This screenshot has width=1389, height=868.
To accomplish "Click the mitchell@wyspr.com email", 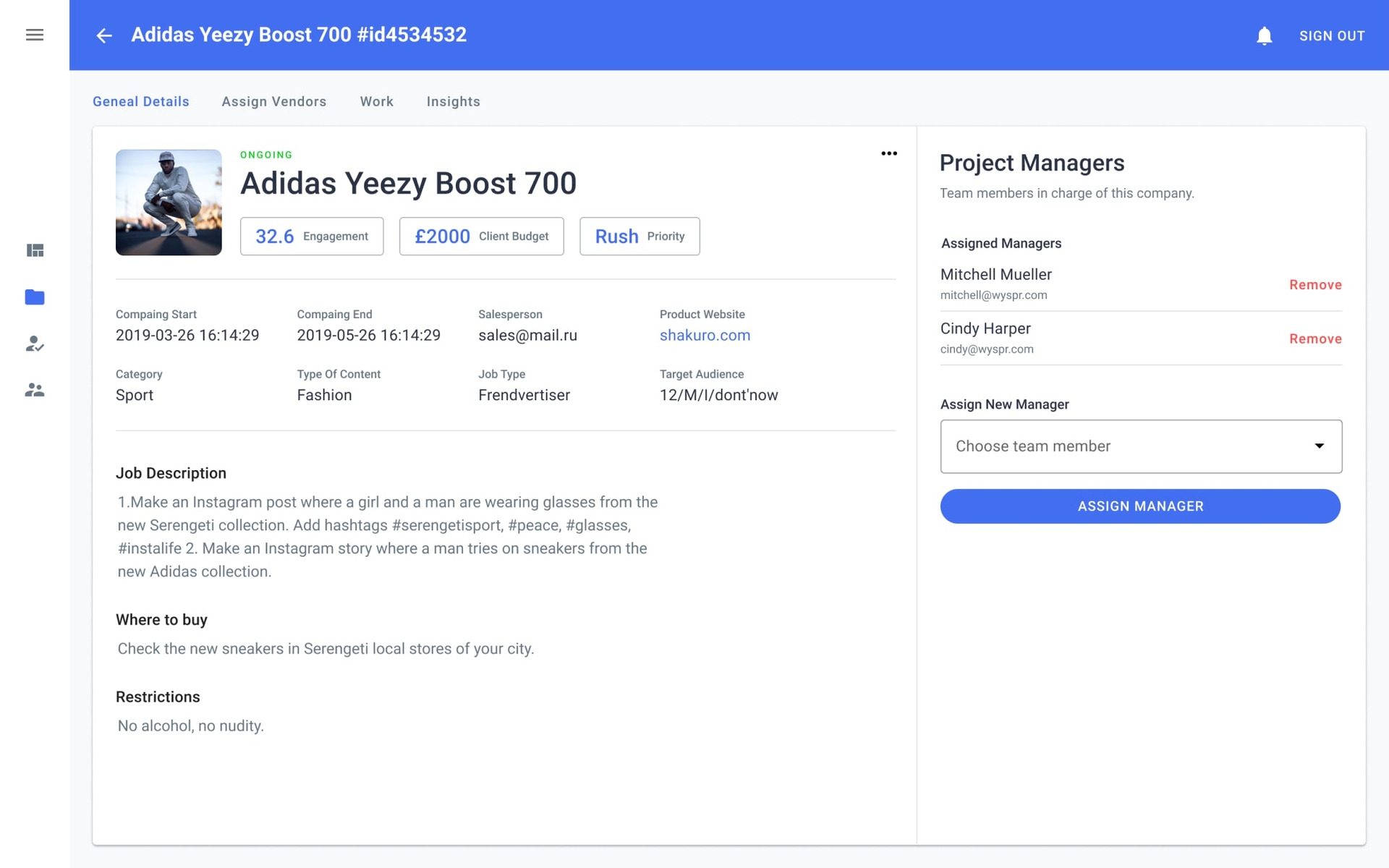I will click(x=993, y=295).
